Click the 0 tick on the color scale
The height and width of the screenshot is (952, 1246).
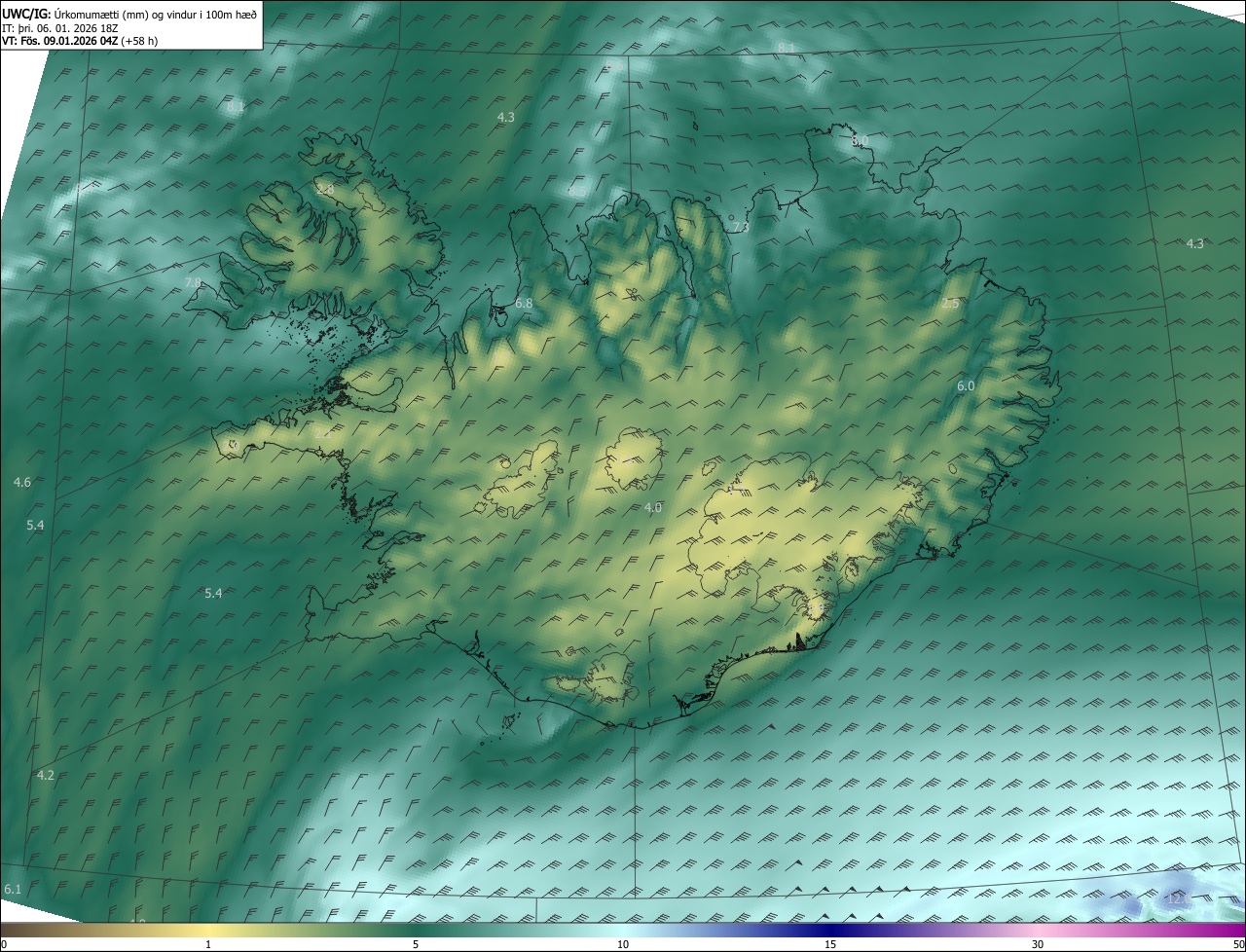(4, 944)
